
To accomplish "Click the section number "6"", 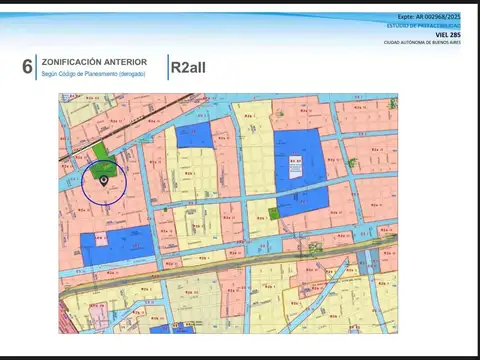I will coord(27,67).
